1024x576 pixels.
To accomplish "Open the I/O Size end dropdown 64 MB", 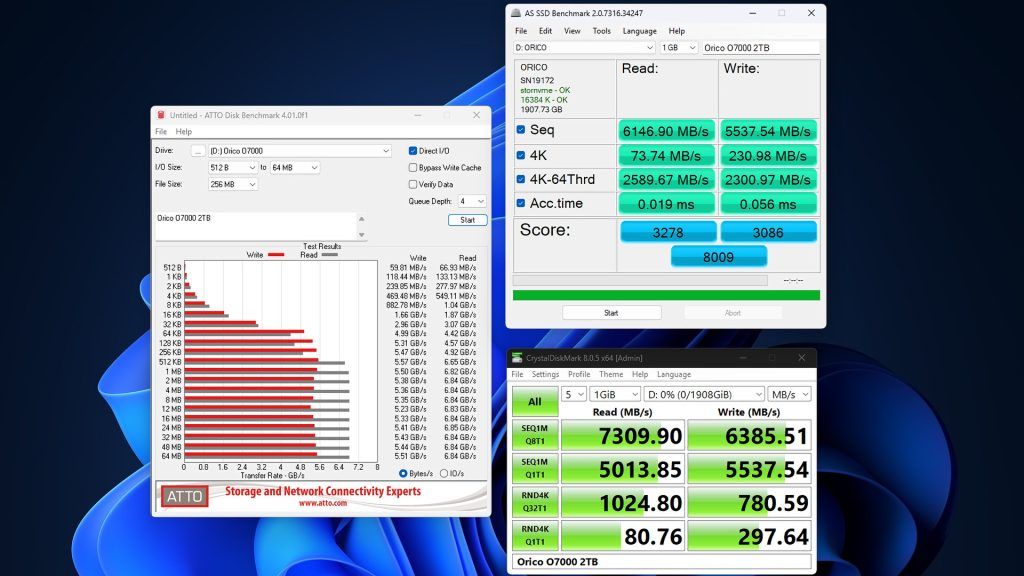I will (x=295, y=168).
